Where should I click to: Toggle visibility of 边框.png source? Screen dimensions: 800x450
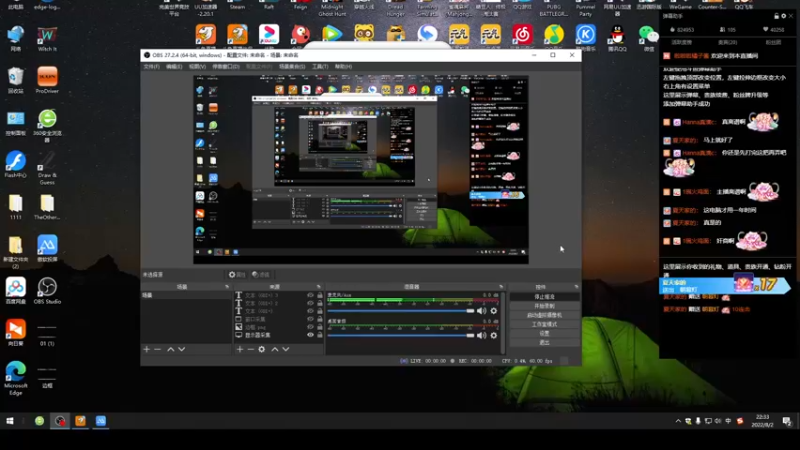click(x=310, y=327)
